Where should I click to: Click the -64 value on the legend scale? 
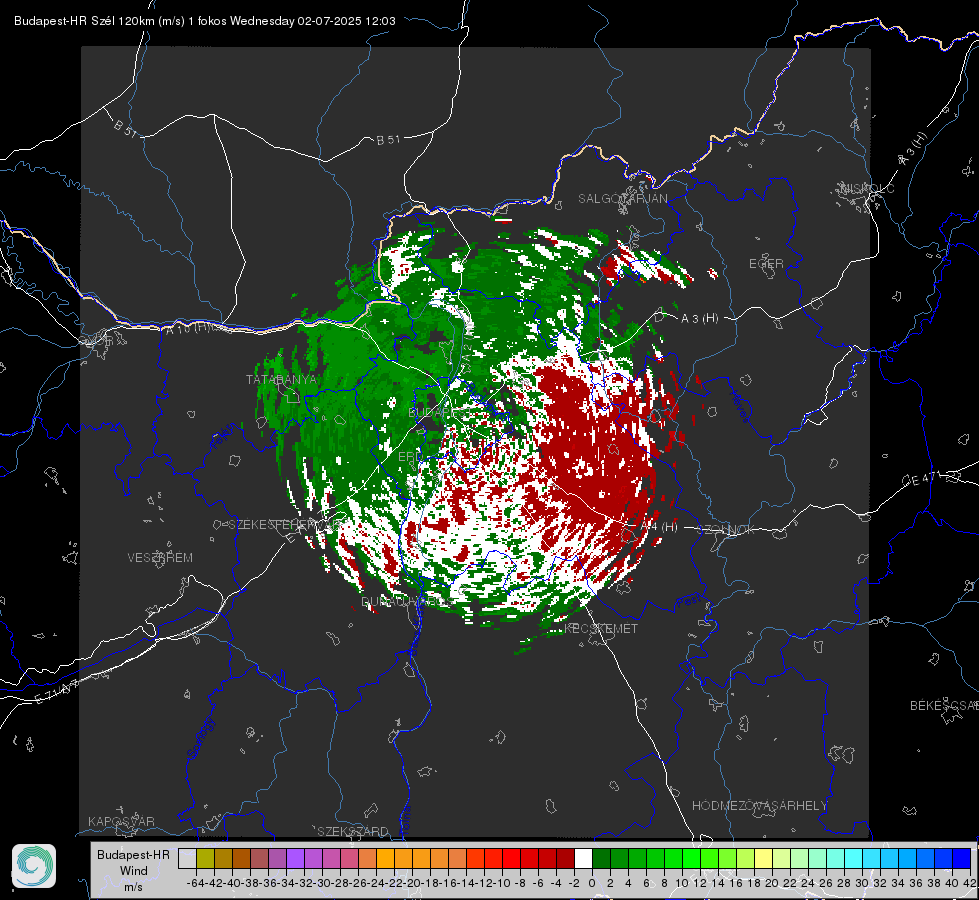(196, 883)
